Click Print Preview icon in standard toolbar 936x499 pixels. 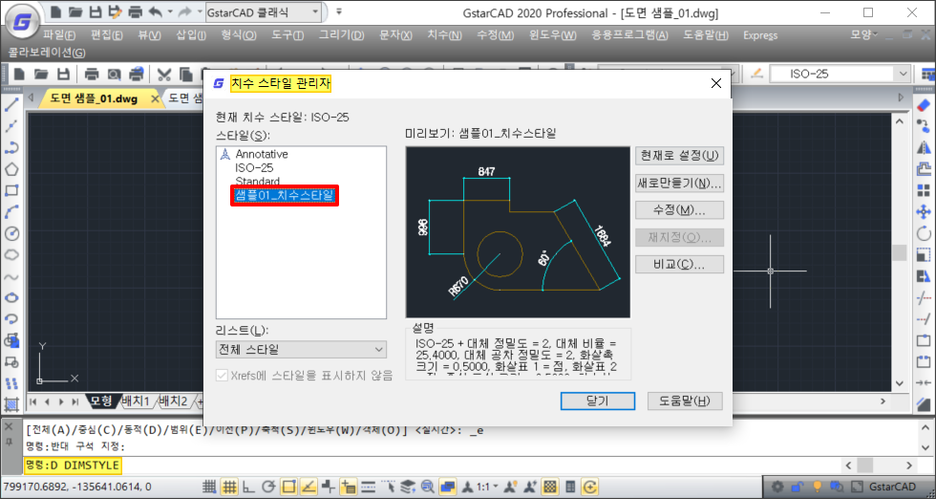coord(113,75)
